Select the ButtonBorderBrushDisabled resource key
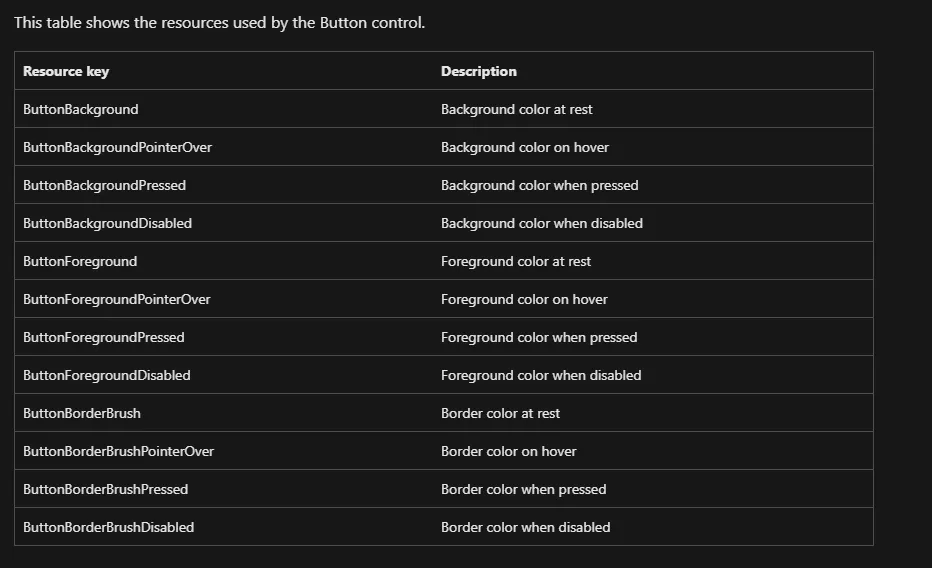The width and height of the screenshot is (932, 568). point(108,527)
